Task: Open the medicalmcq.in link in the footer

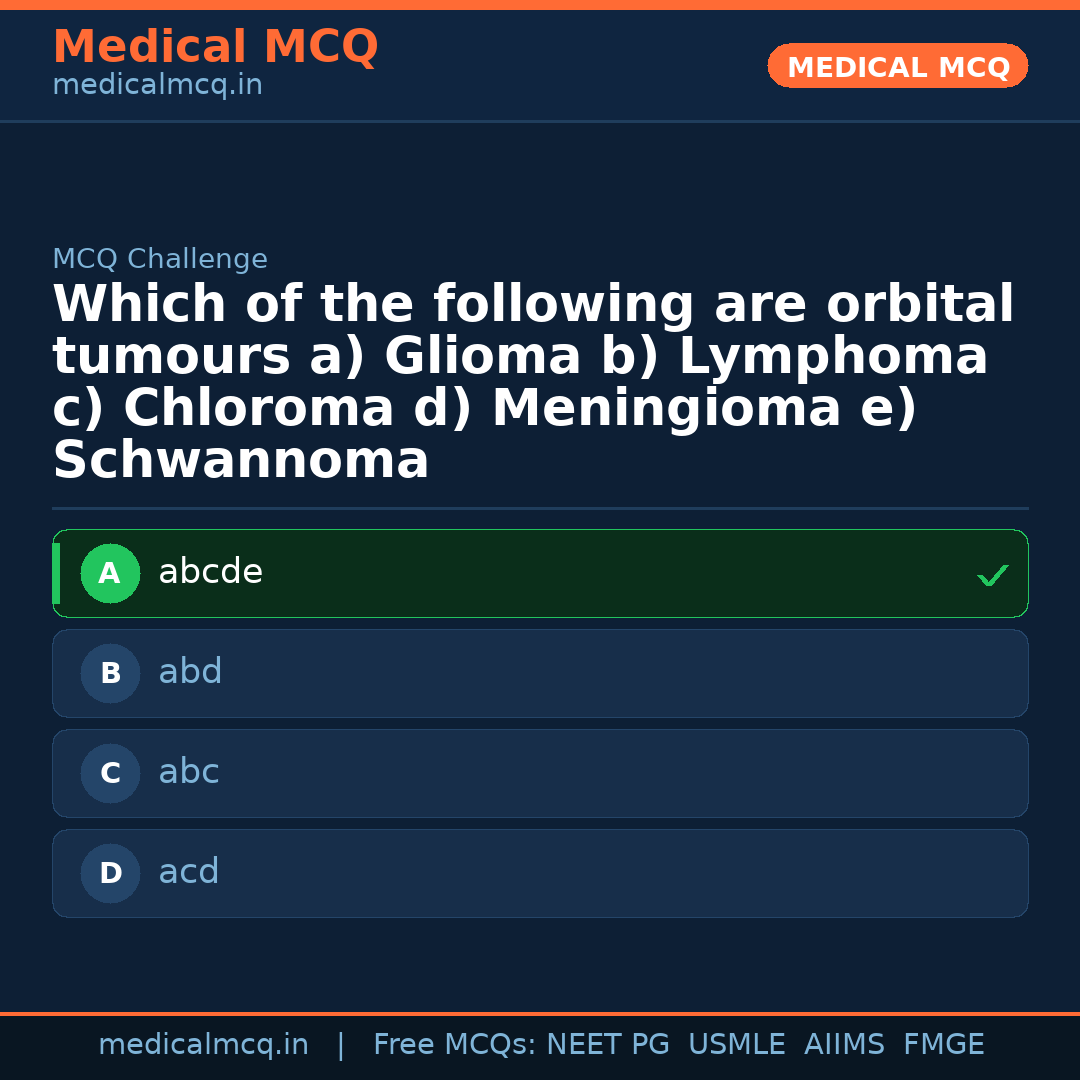Action: [x=204, y=1043]
